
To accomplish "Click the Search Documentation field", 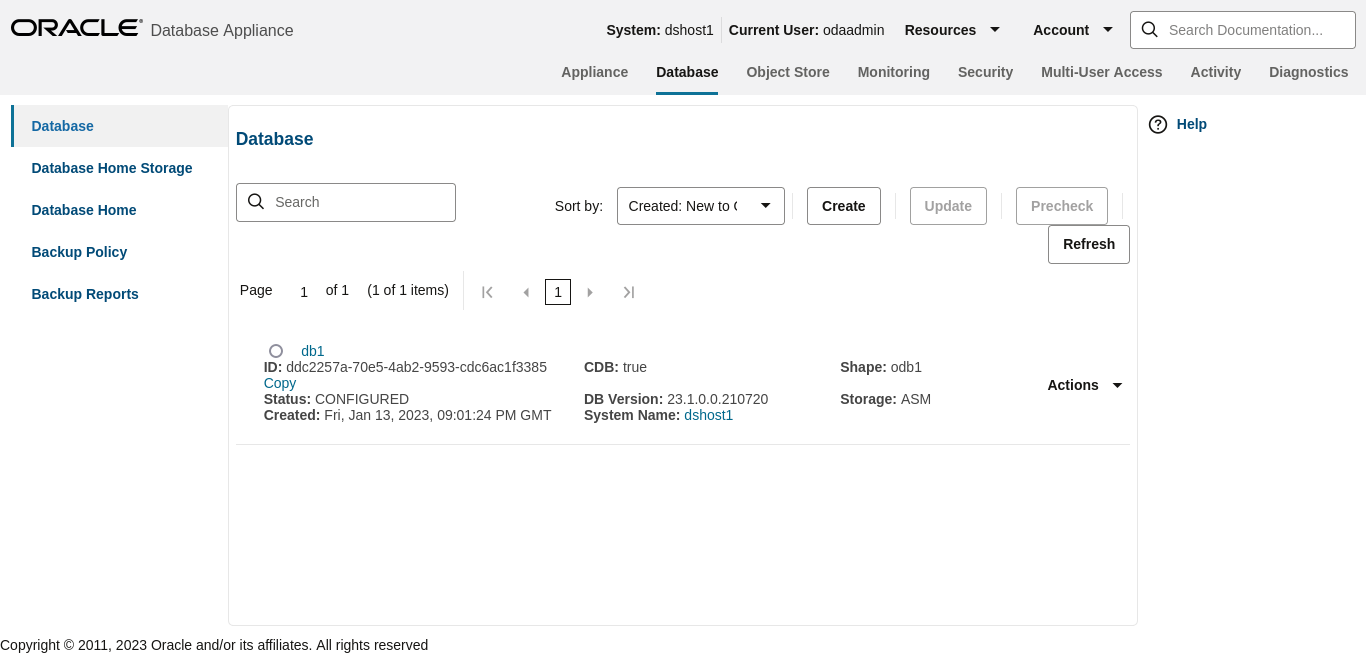I will point(1242,30).
